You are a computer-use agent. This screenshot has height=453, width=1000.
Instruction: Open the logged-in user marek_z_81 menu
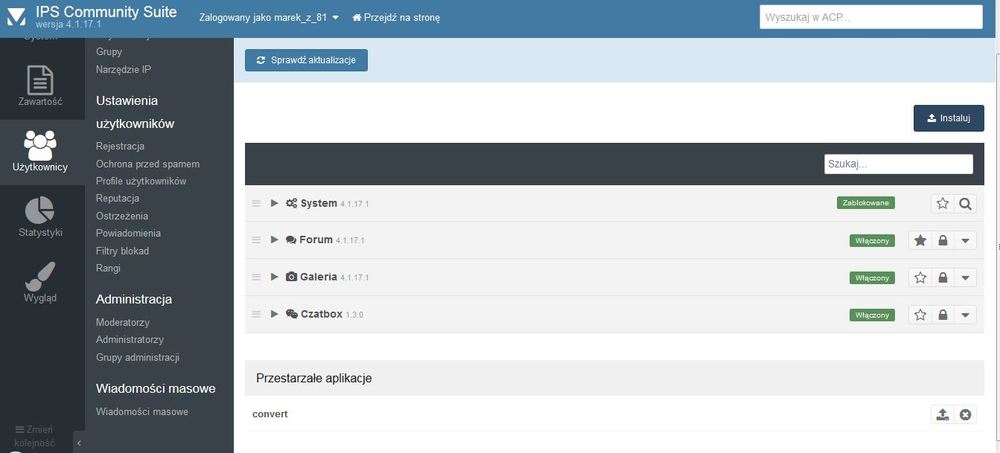coord(269,18)
